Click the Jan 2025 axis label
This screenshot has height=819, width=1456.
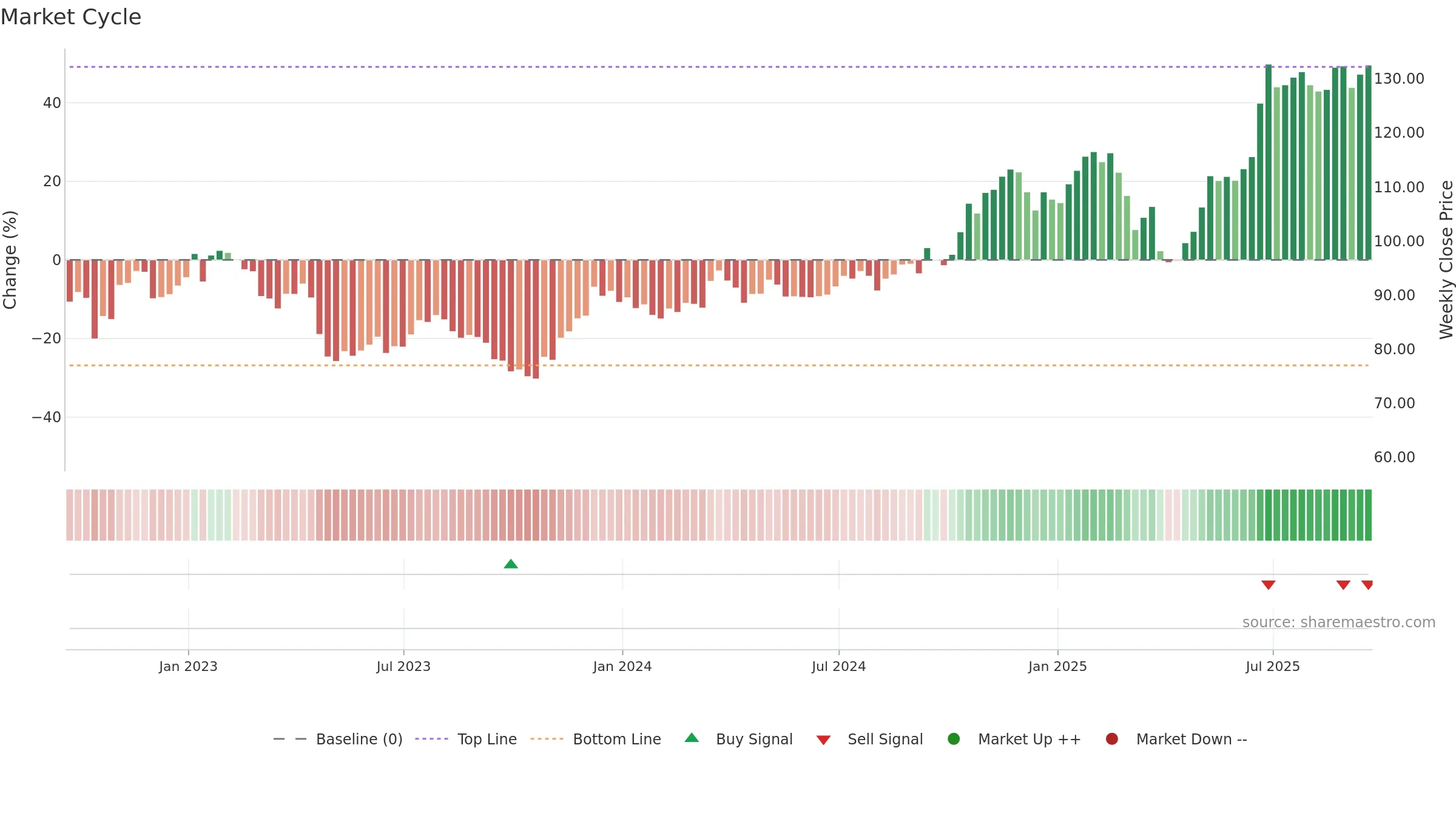[x=1057, y=666]
